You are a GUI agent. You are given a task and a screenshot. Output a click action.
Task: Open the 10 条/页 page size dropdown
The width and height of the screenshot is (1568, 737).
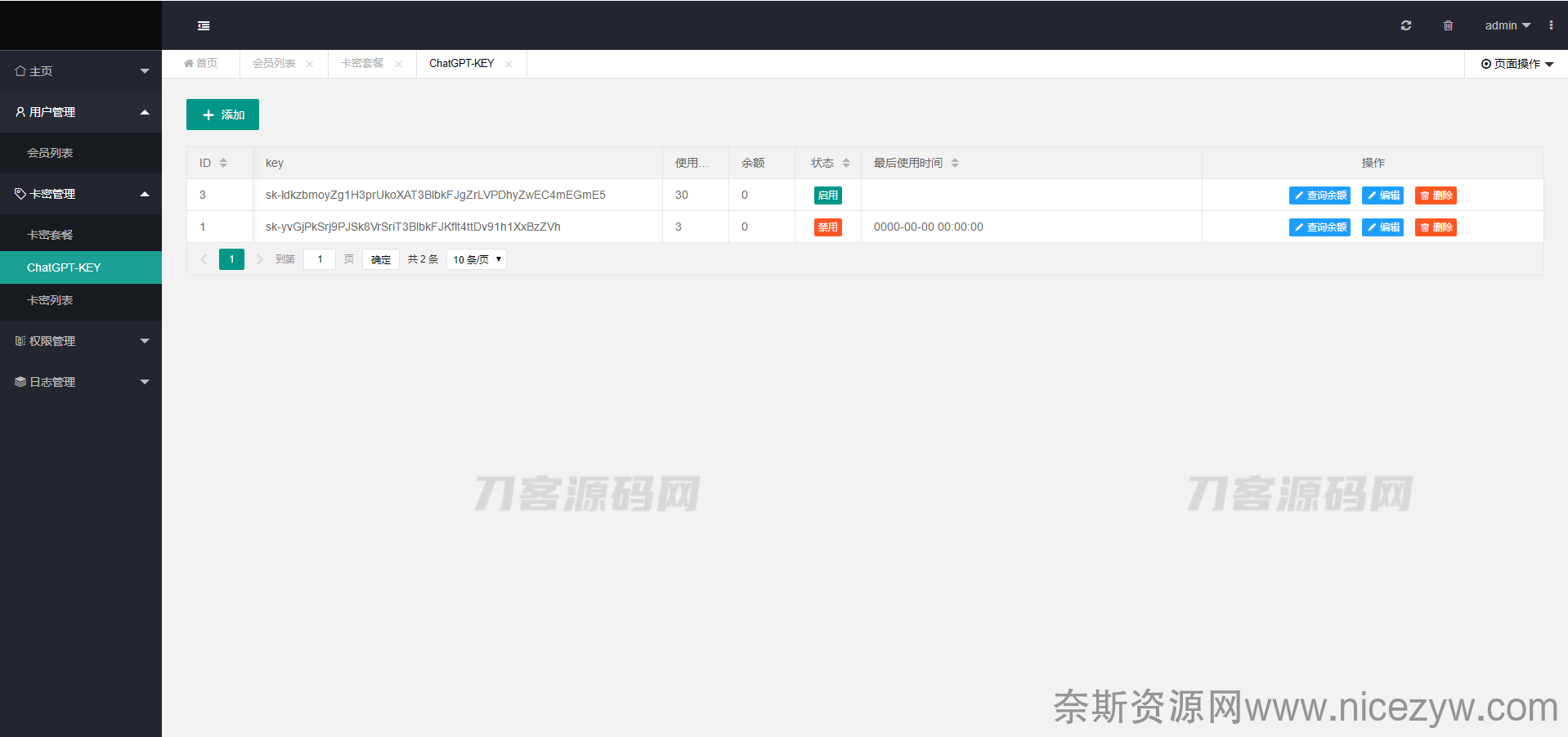[477, 259]
